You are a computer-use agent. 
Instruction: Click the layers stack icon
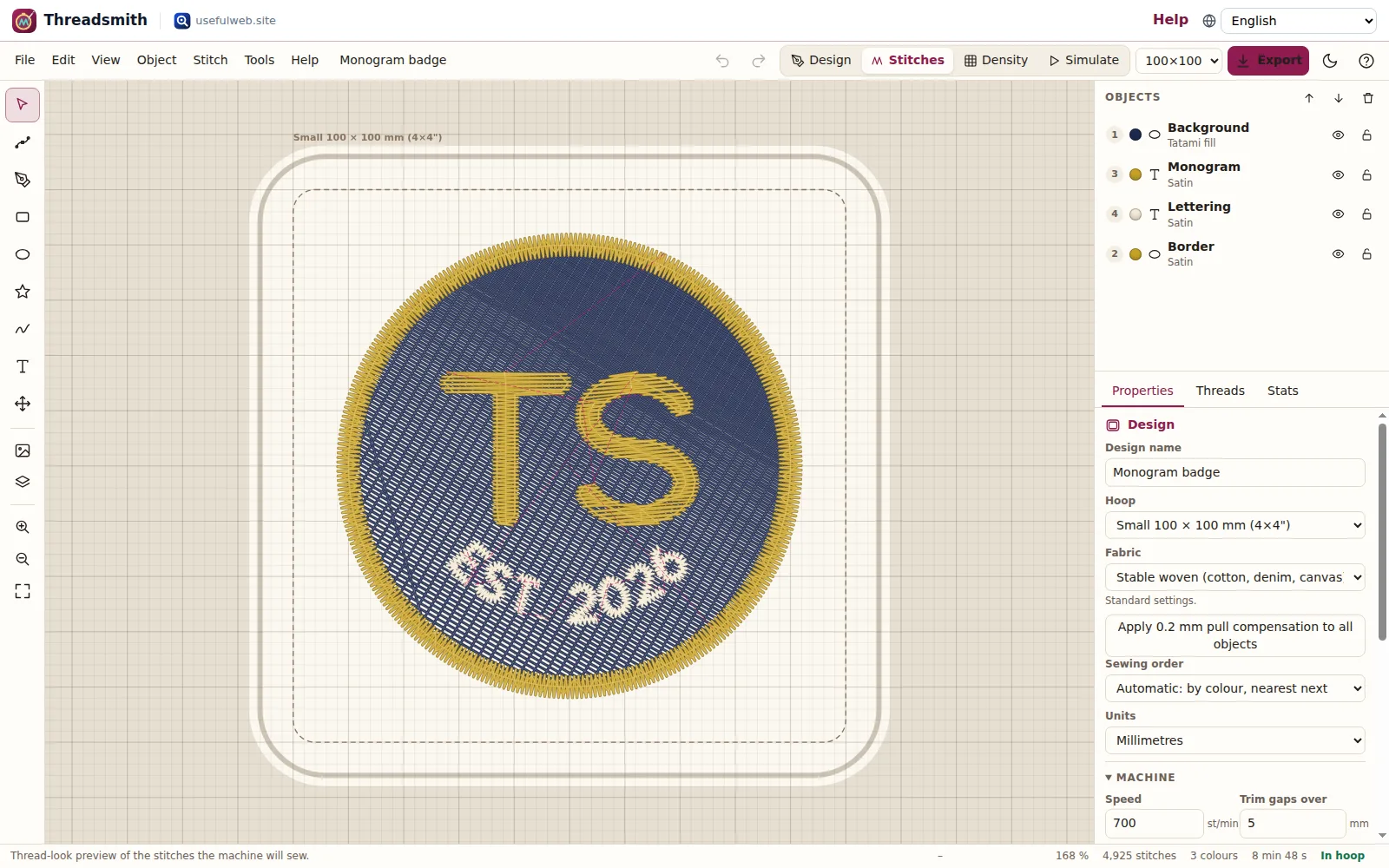23,482
